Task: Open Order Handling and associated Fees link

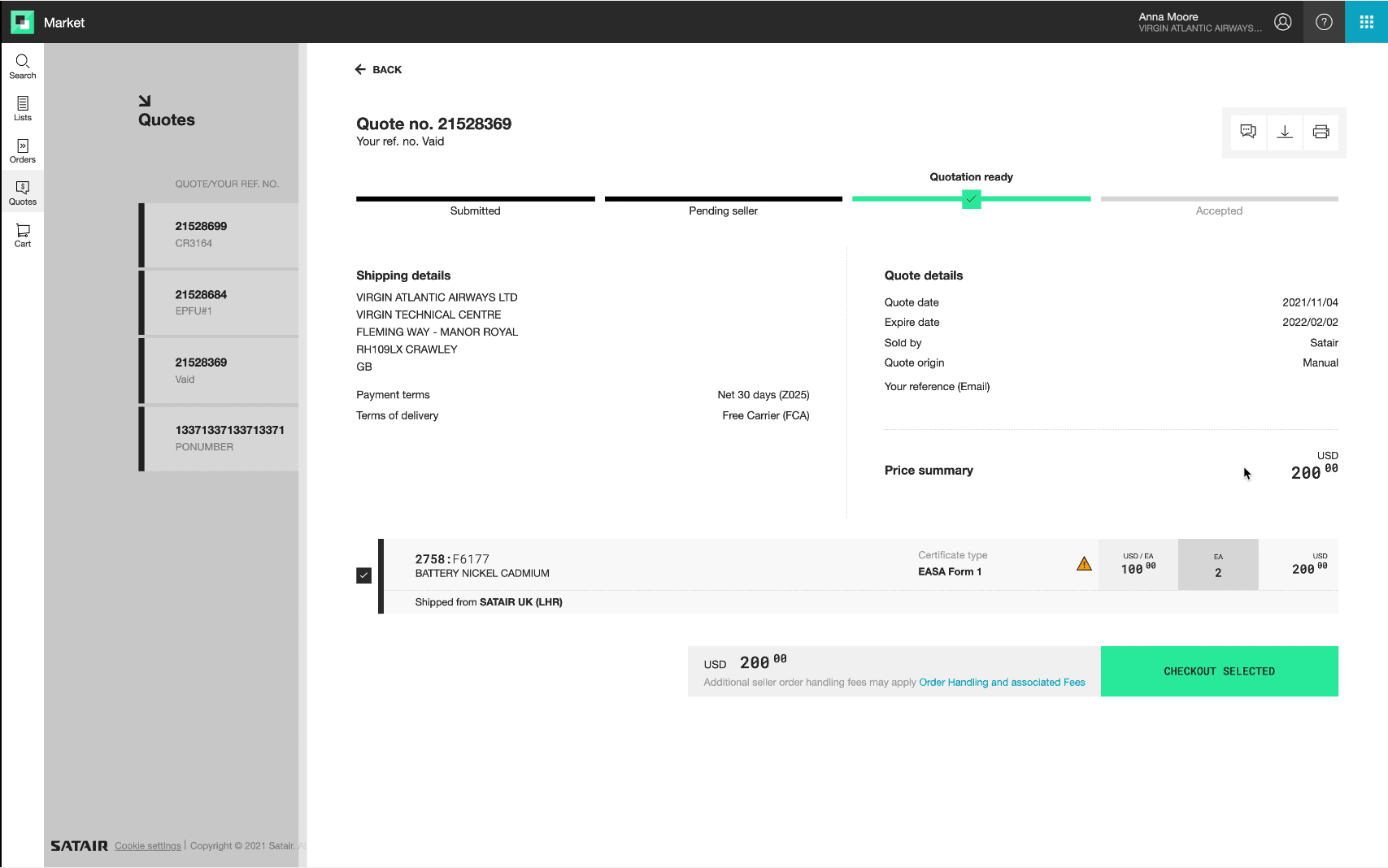Action: [x=1002, y=683]
